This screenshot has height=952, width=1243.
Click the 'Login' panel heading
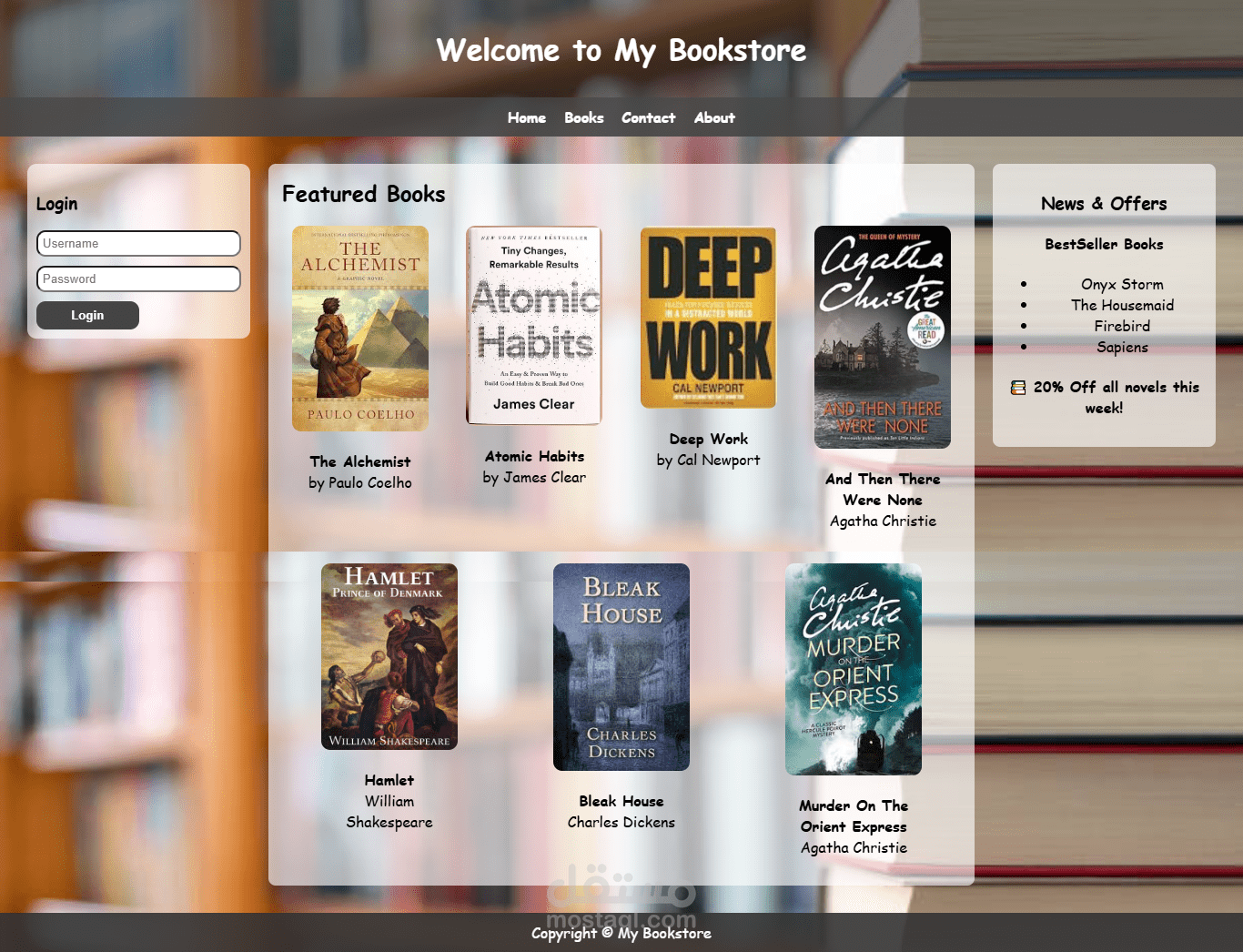[x=56, y=204]
